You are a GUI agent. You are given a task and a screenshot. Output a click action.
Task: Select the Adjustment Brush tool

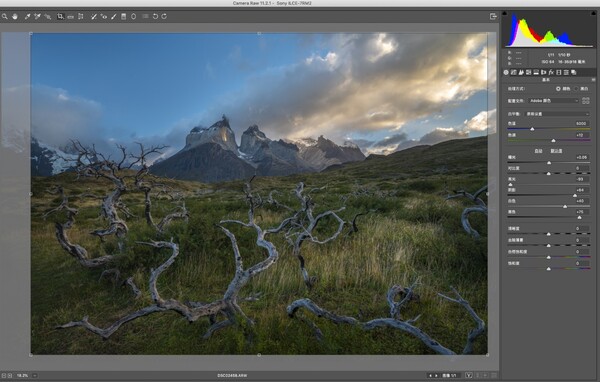point(114,16)
